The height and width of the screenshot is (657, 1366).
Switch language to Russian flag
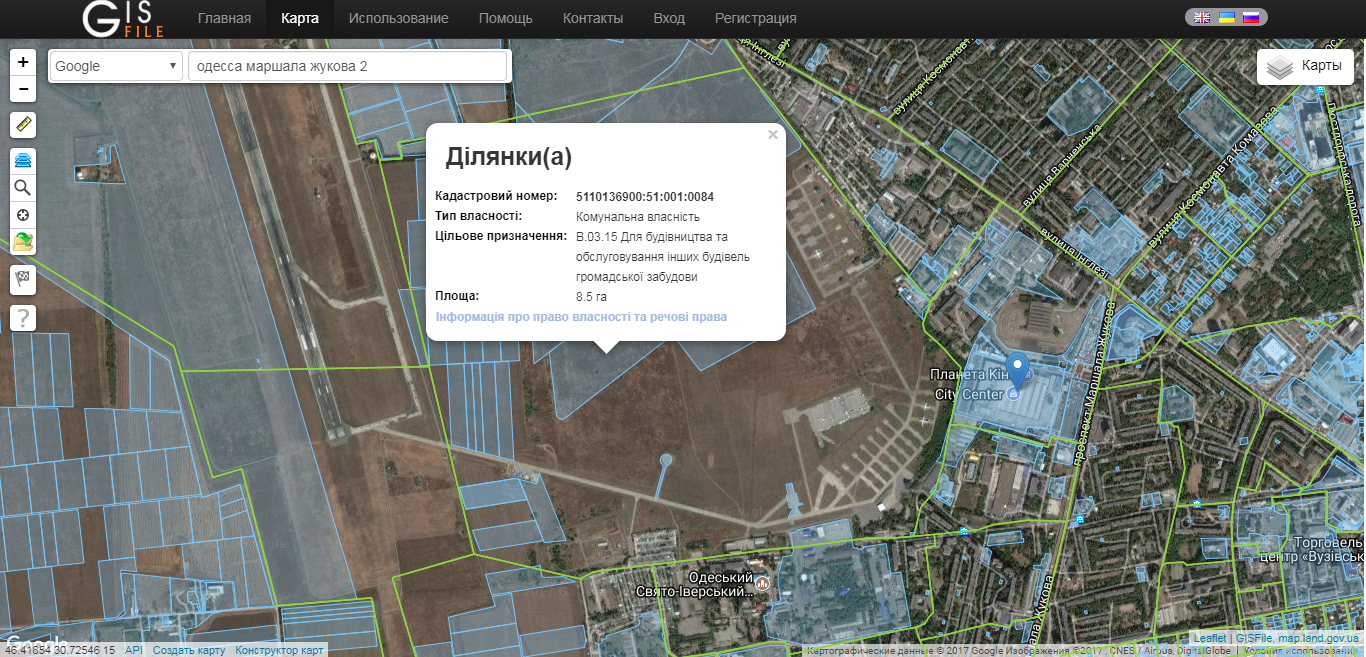tap(1250, 17)
